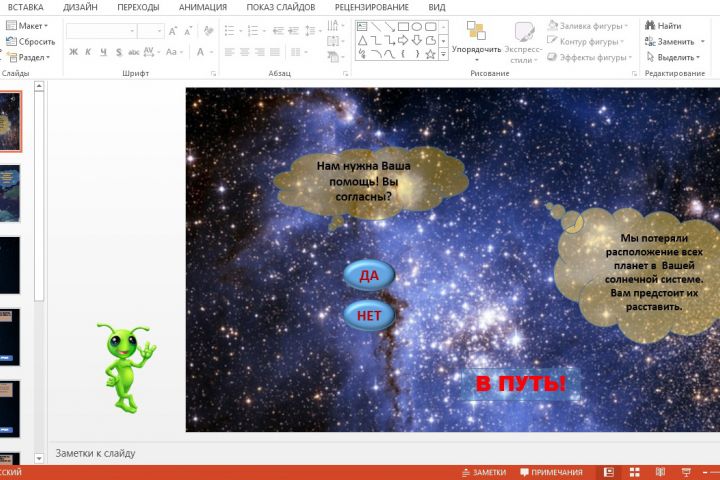
Task: Toggle strikethrough (abc)
Action: point(134,52)
